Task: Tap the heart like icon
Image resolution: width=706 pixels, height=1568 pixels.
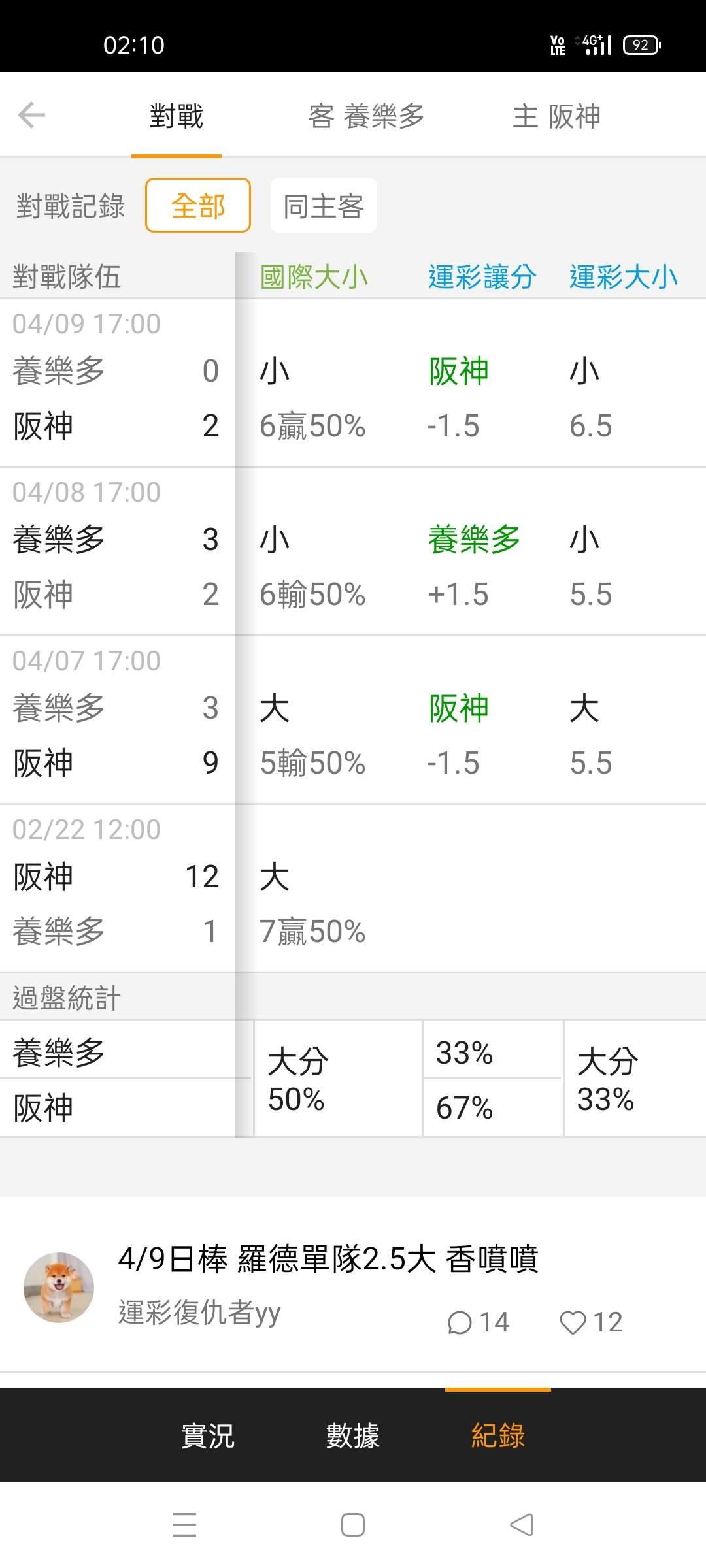Action: click(x=573, y=1323)
